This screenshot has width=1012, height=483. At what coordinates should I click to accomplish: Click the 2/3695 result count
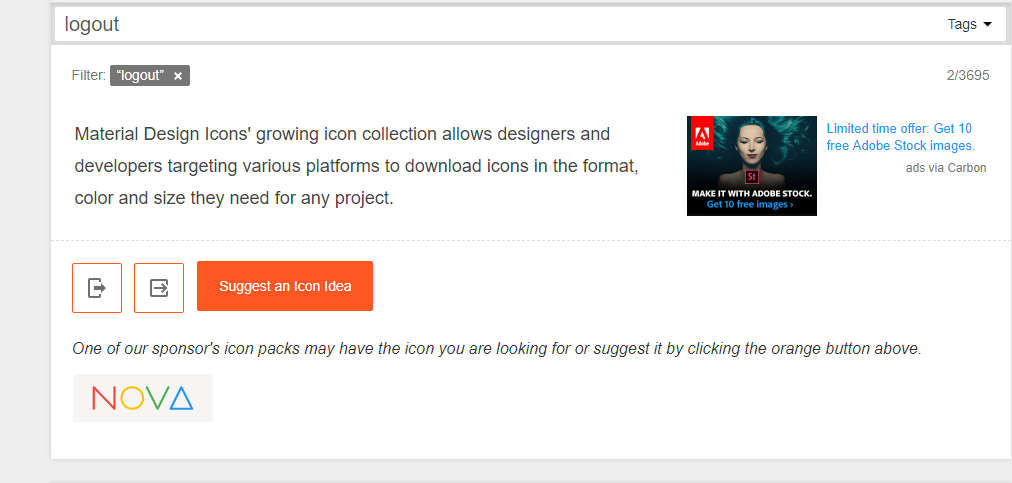pos(967,75)
